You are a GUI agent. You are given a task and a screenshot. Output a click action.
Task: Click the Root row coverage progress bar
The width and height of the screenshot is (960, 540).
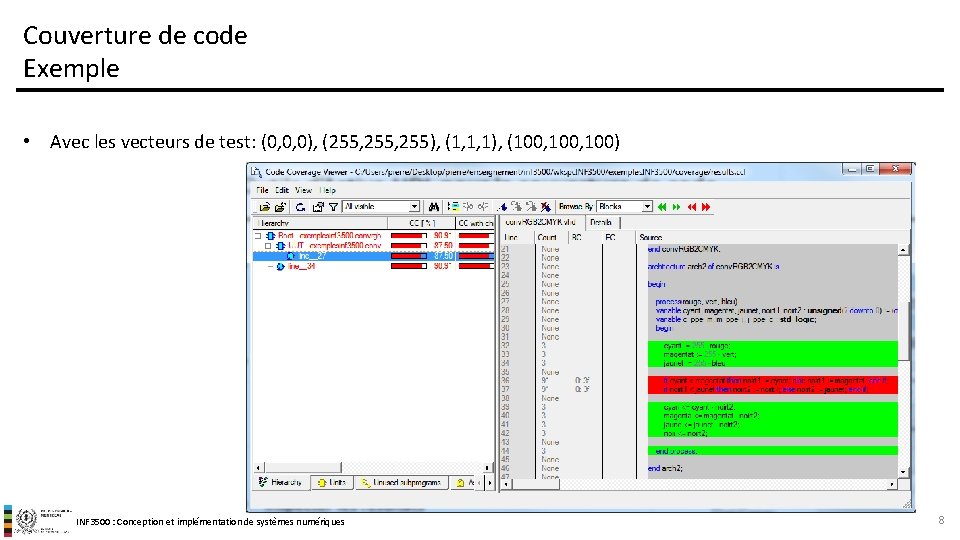coord(409,236)
